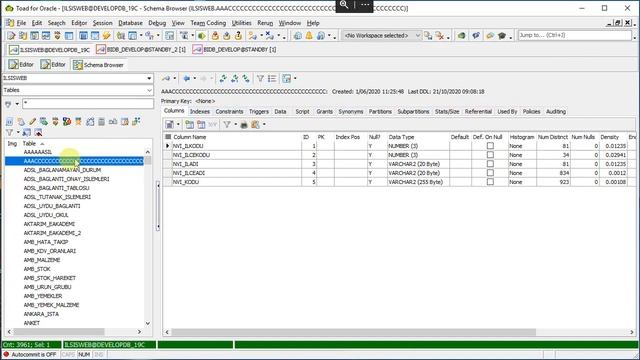Click the yellow bell alerts icon
This screenshot has height=360, width=640.
[309, 36]
